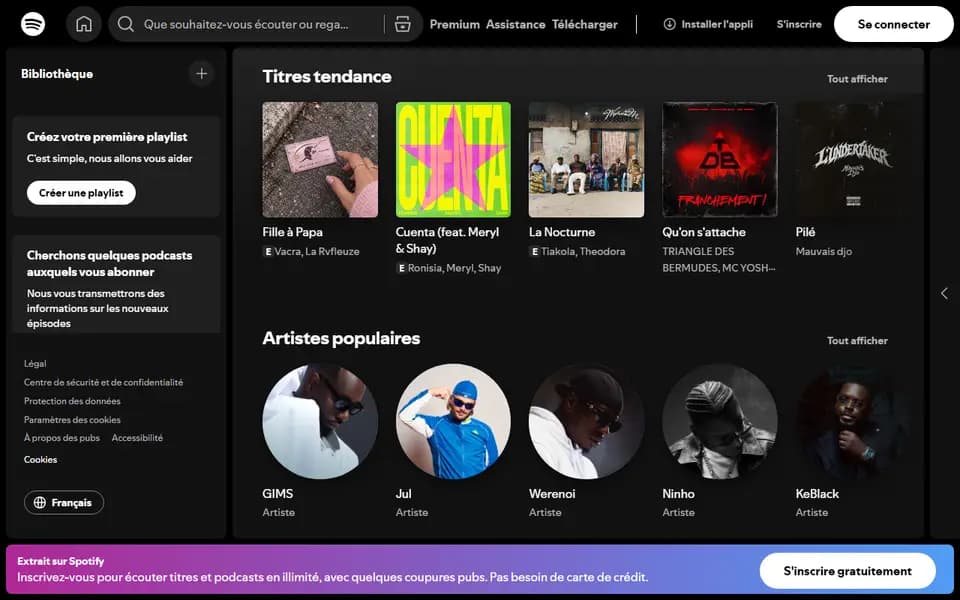Open the Browse (Parcourir) icon
This screenshot has width=960, height=600.
[x=402, y=24]
